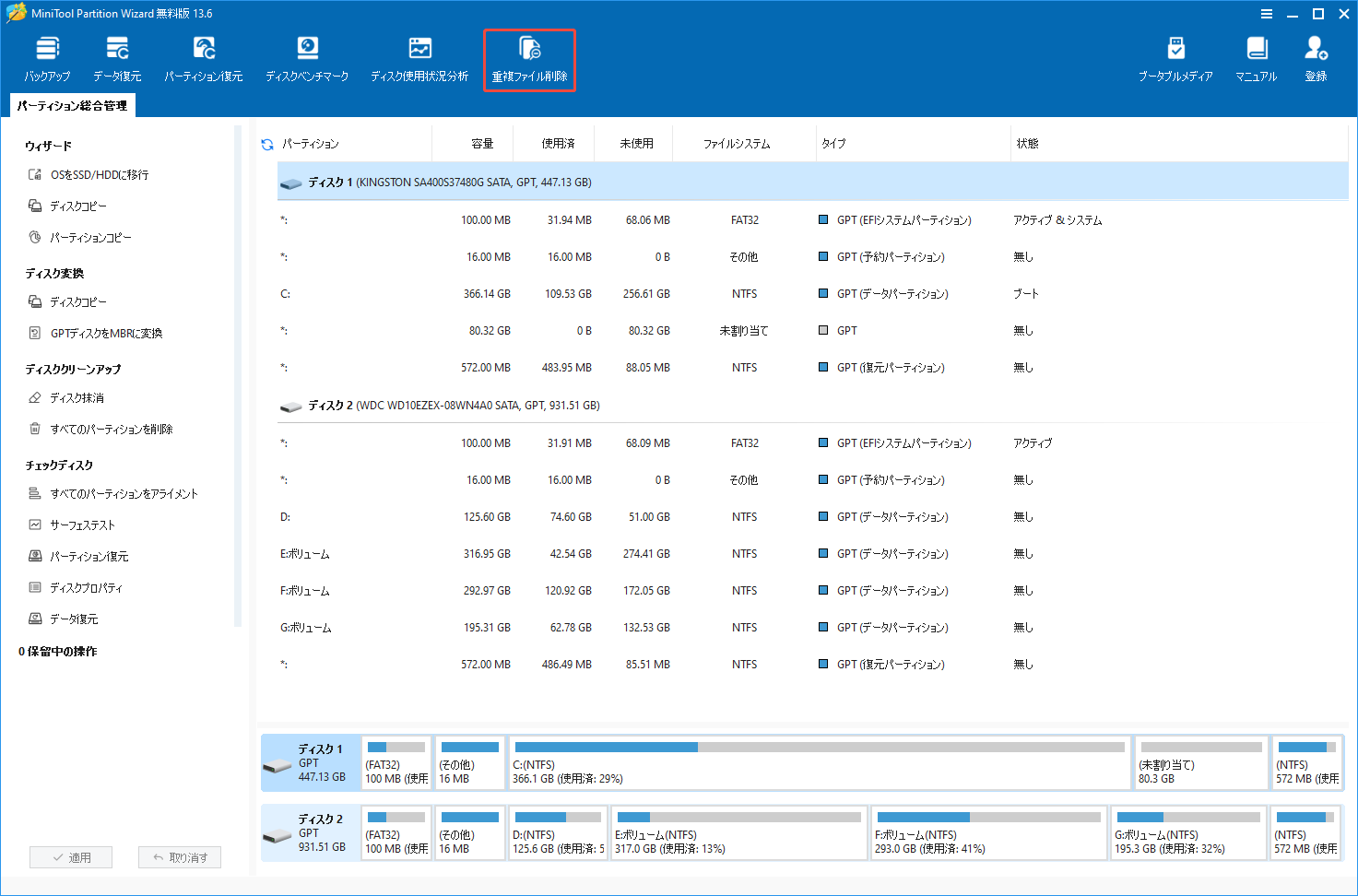This screenshot has width=1358, height=896.
Task: Click the 取り消す (Undo) button
Action: tap(179, 856)
